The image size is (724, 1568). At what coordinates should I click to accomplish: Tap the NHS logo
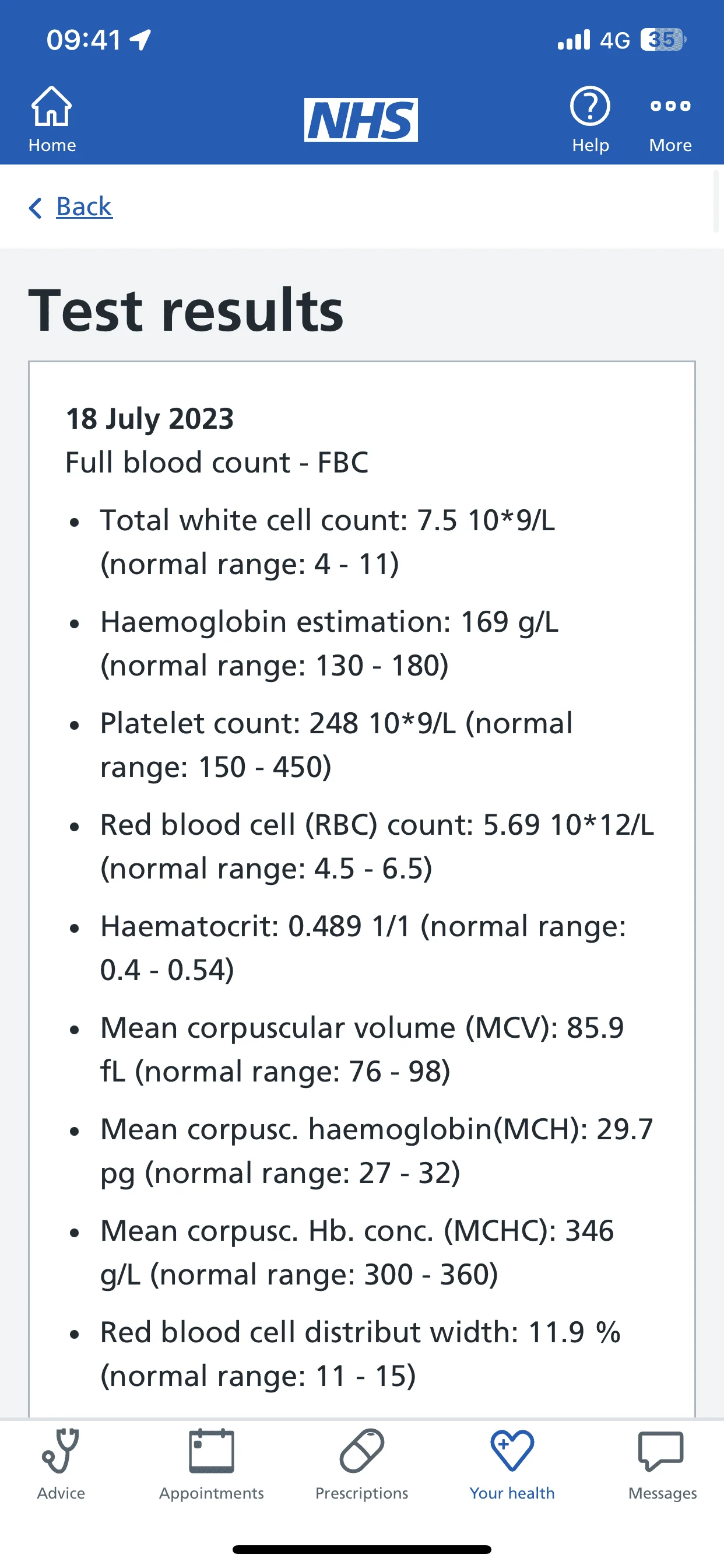(x=361, y=120)
